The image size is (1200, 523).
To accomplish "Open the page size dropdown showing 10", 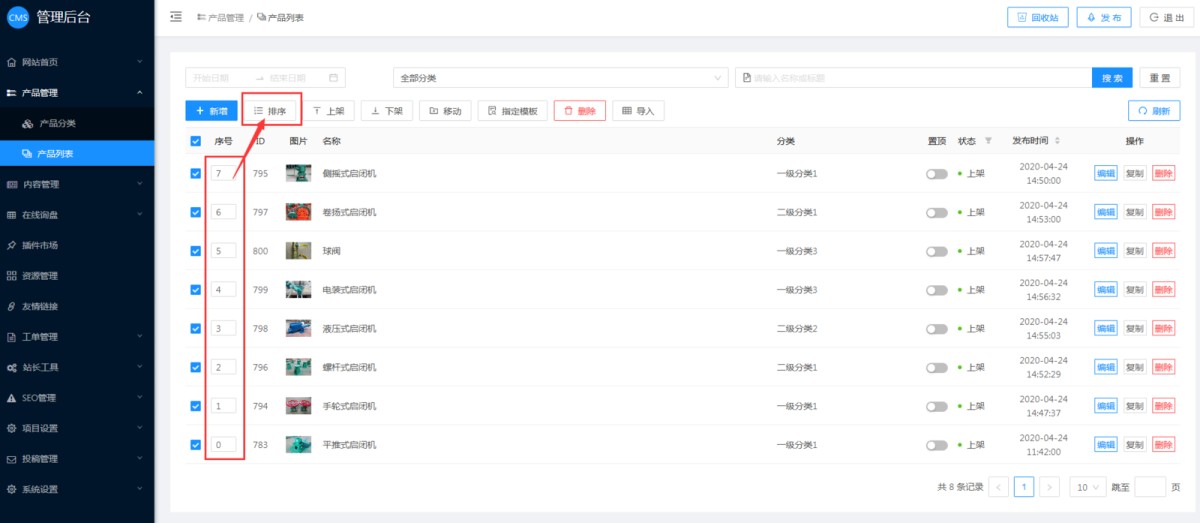I will click(1086, 487).
